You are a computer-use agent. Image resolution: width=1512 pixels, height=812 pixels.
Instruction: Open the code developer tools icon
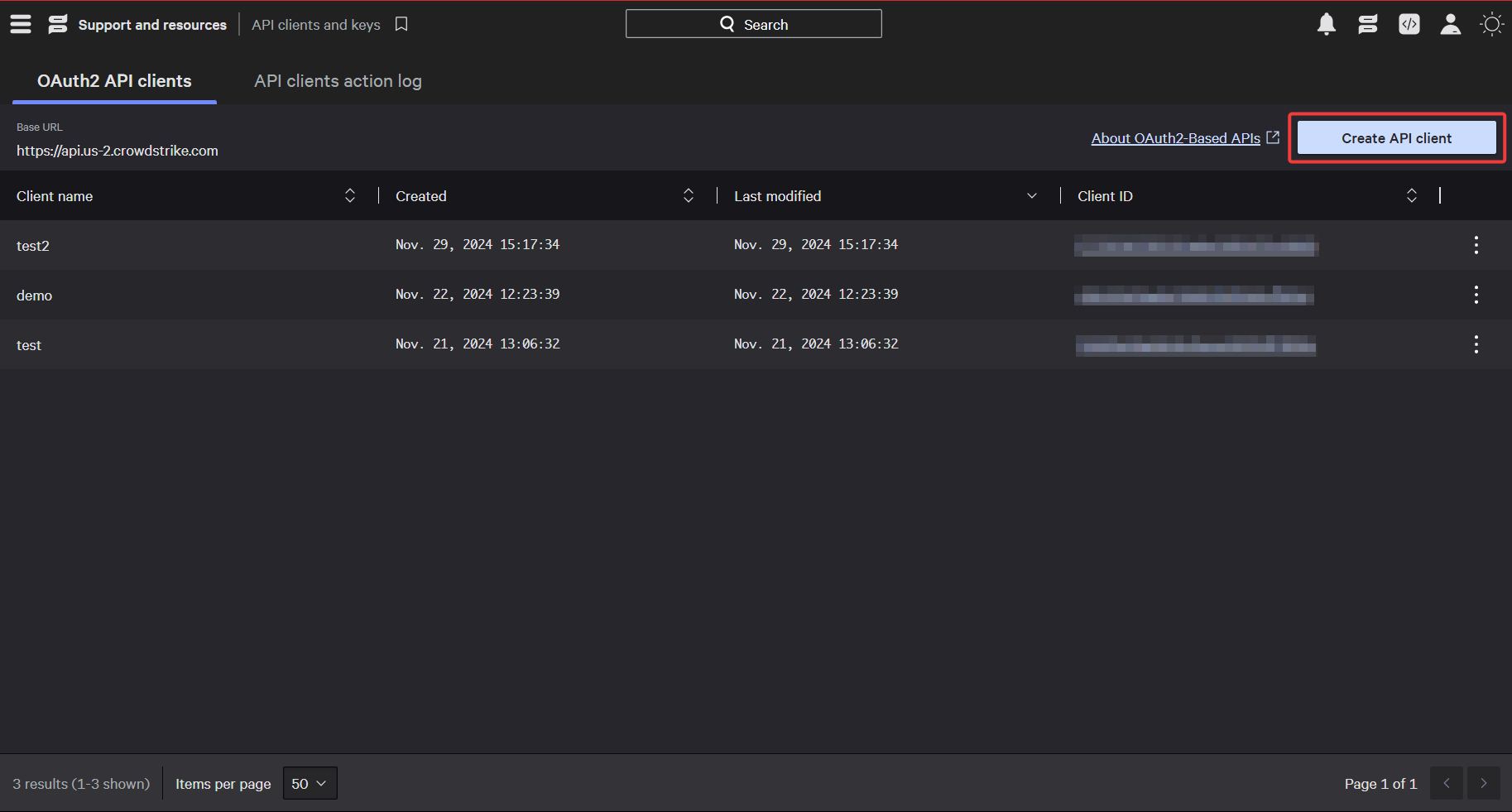pyautogui.click(x=1409, y=25)
